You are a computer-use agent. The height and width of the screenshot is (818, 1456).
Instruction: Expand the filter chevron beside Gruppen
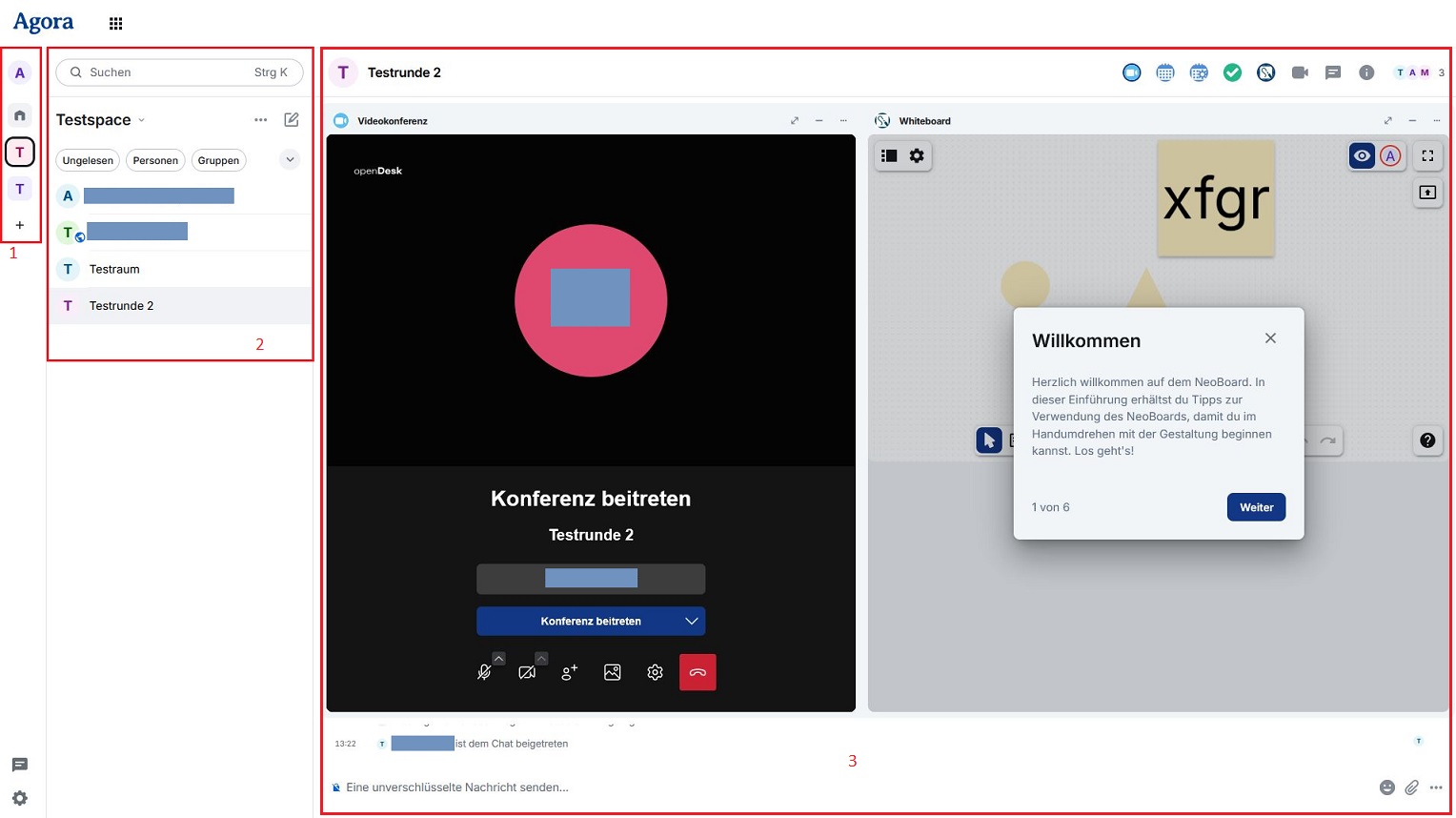tap(290, 160)
